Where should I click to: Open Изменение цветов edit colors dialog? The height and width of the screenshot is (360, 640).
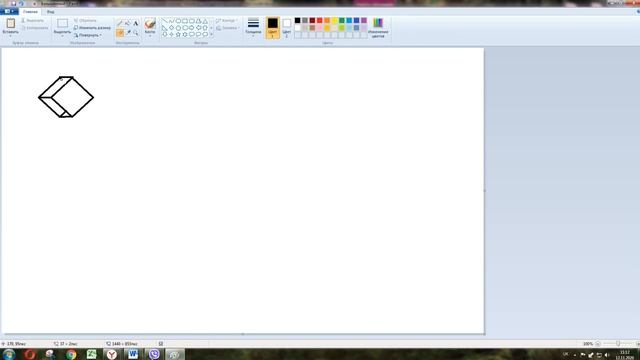pos(378,27)
